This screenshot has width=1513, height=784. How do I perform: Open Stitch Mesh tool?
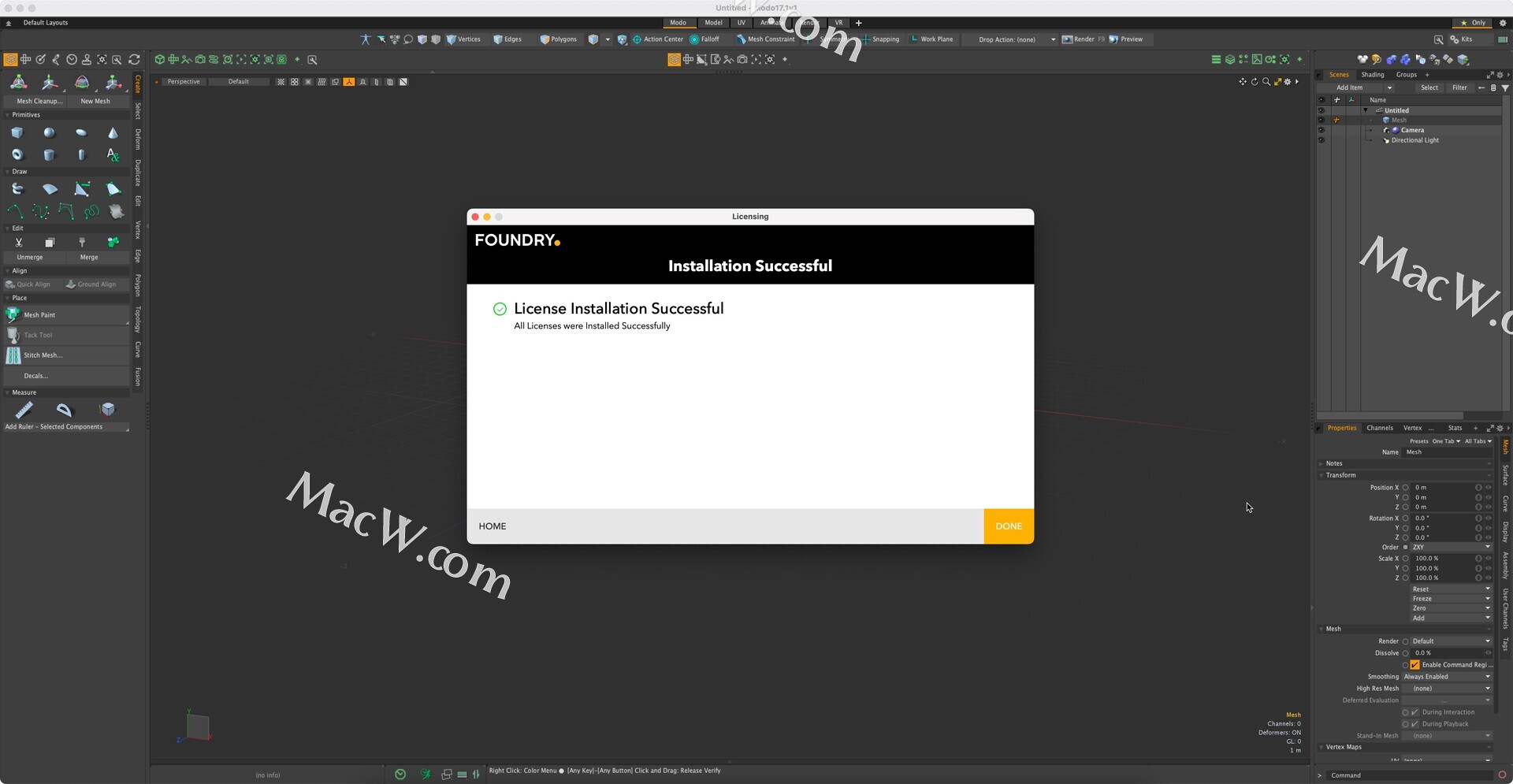tap(66, 355)
